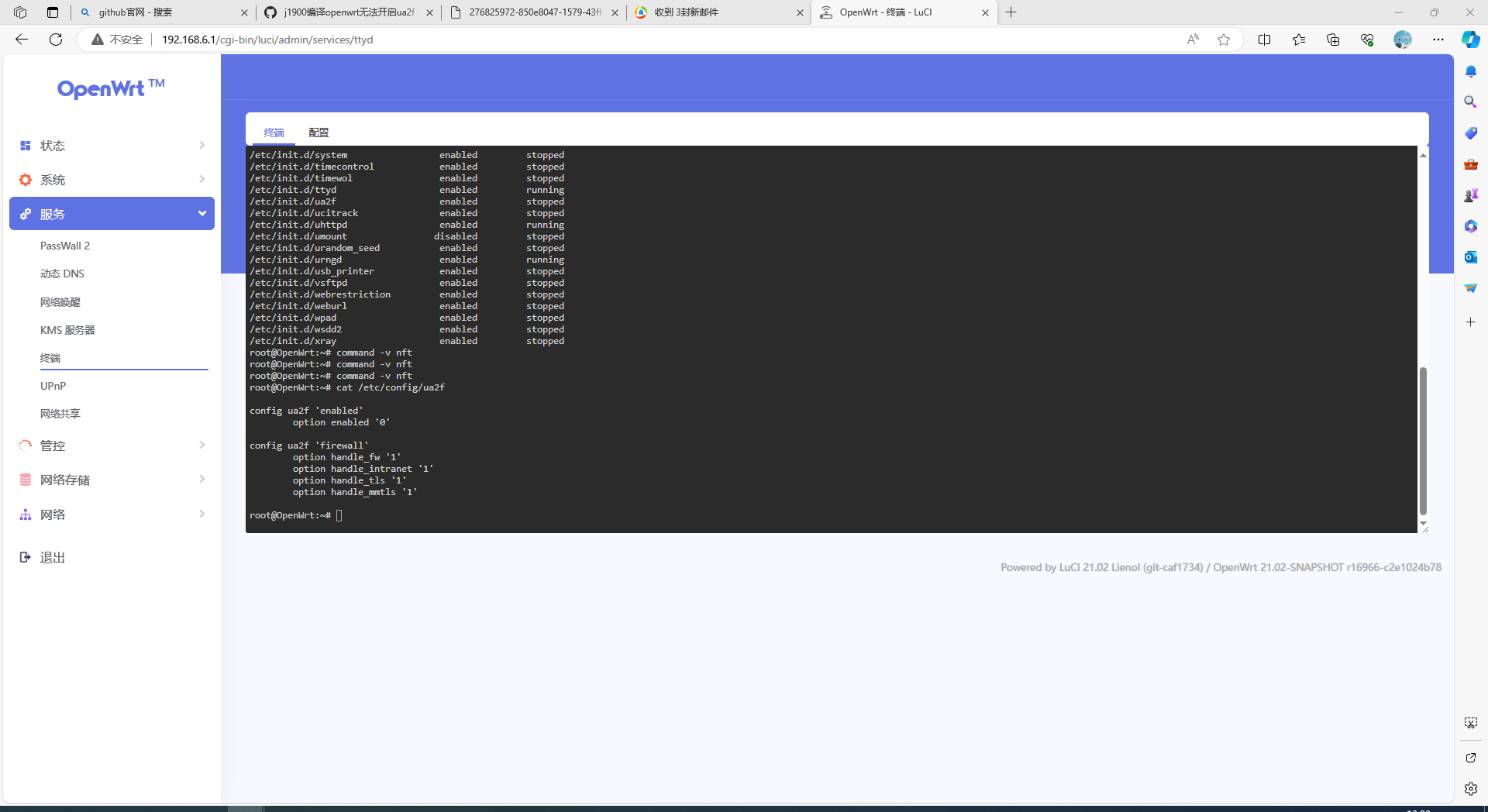Open browser Collections icon
The width and height of the screenshot is (1488, 812).
pyautogui.click(x=1333, y=40)
